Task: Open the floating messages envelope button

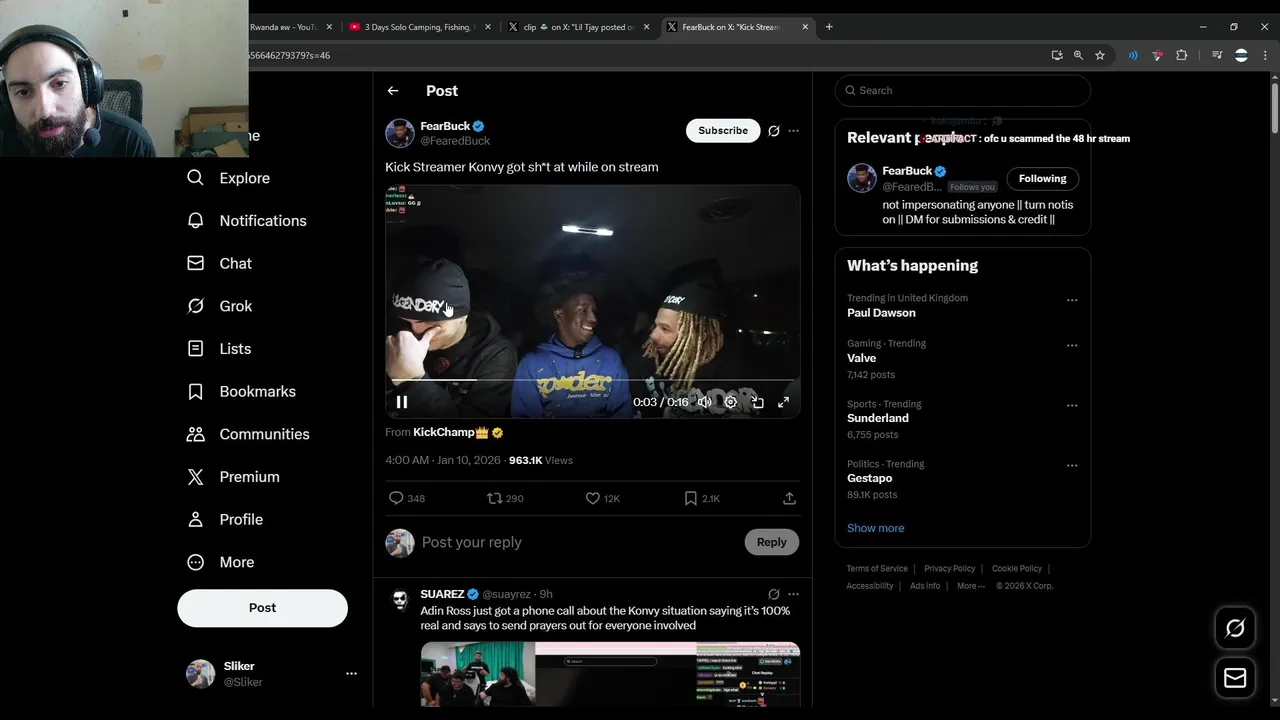Action: point(1235,678)
